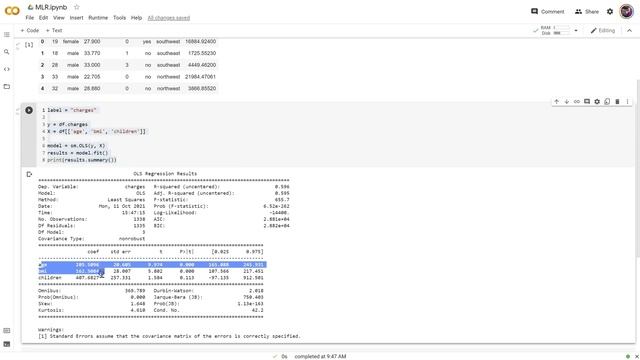640x360 pixels.
Task: Open the terminal icon at bottom left
Action: 7,344
